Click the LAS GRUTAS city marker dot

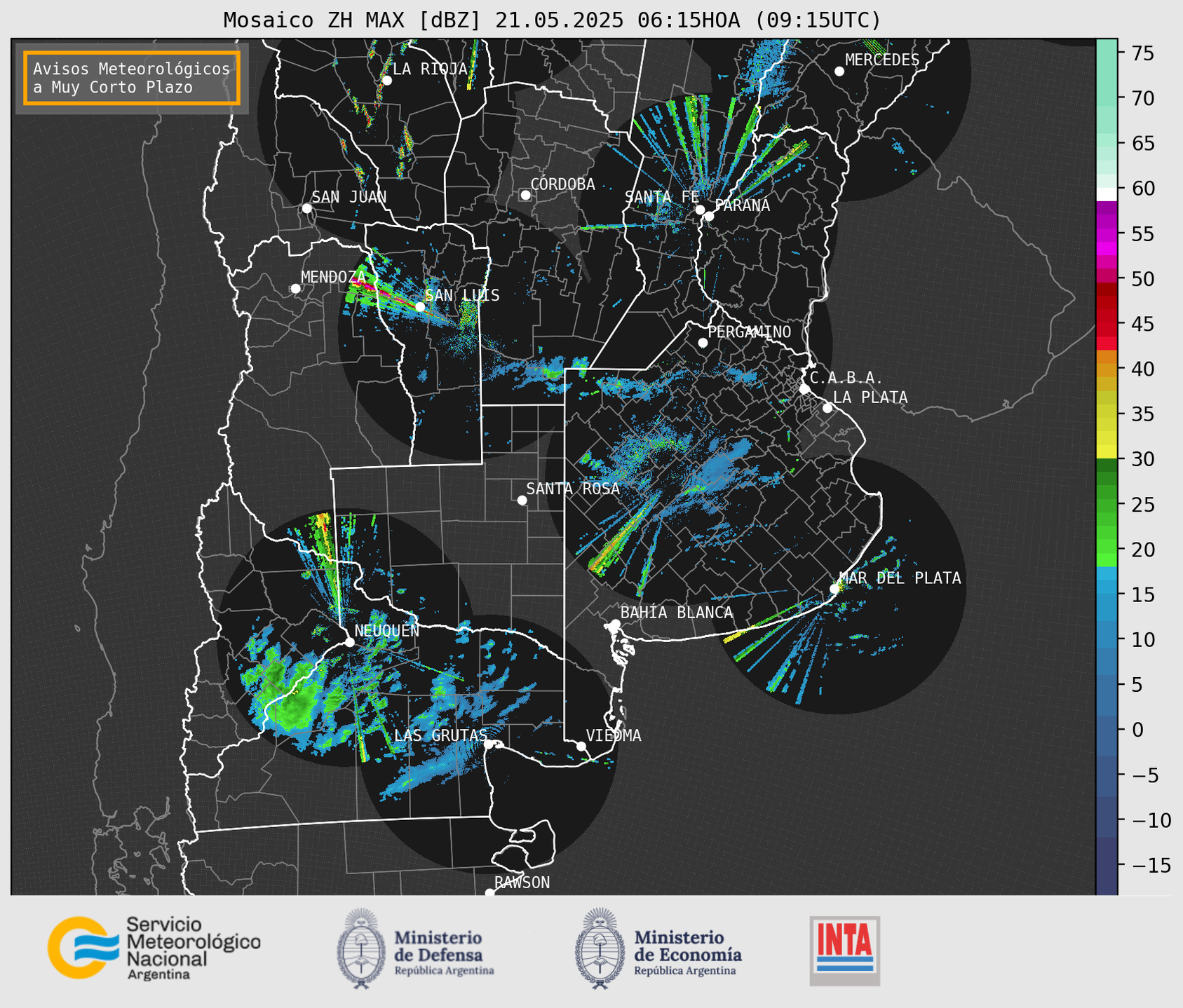489,744
